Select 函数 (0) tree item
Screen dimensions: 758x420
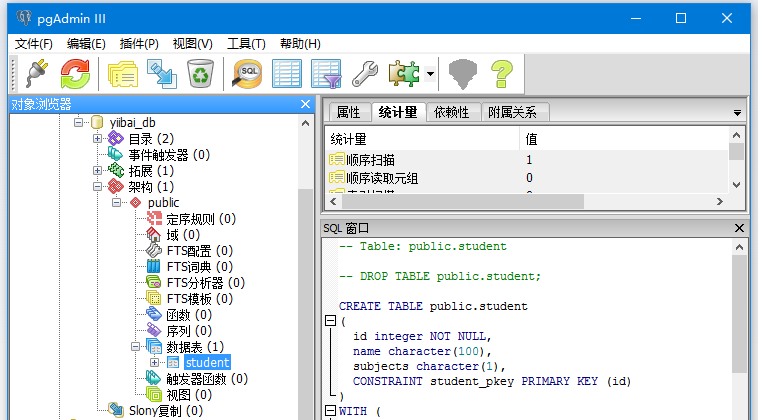tap(189, 315)
